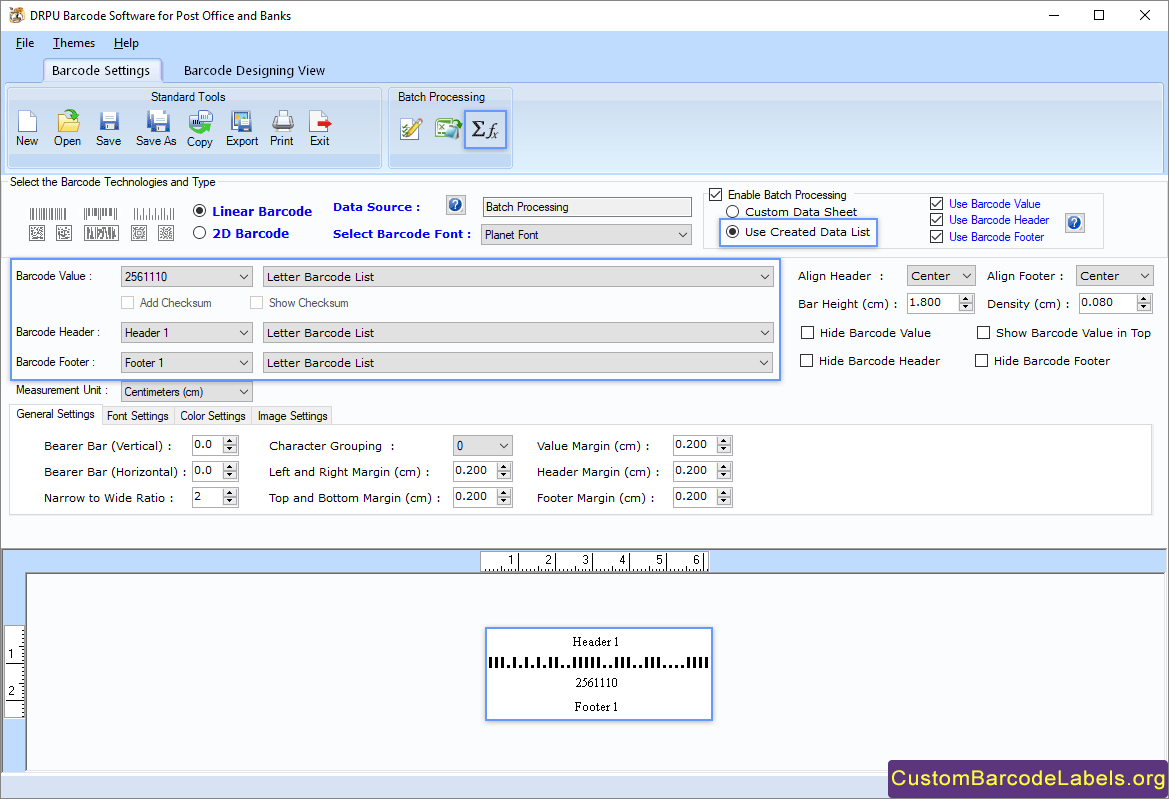Click Left and Right Margin field

(x=476, y=471)
